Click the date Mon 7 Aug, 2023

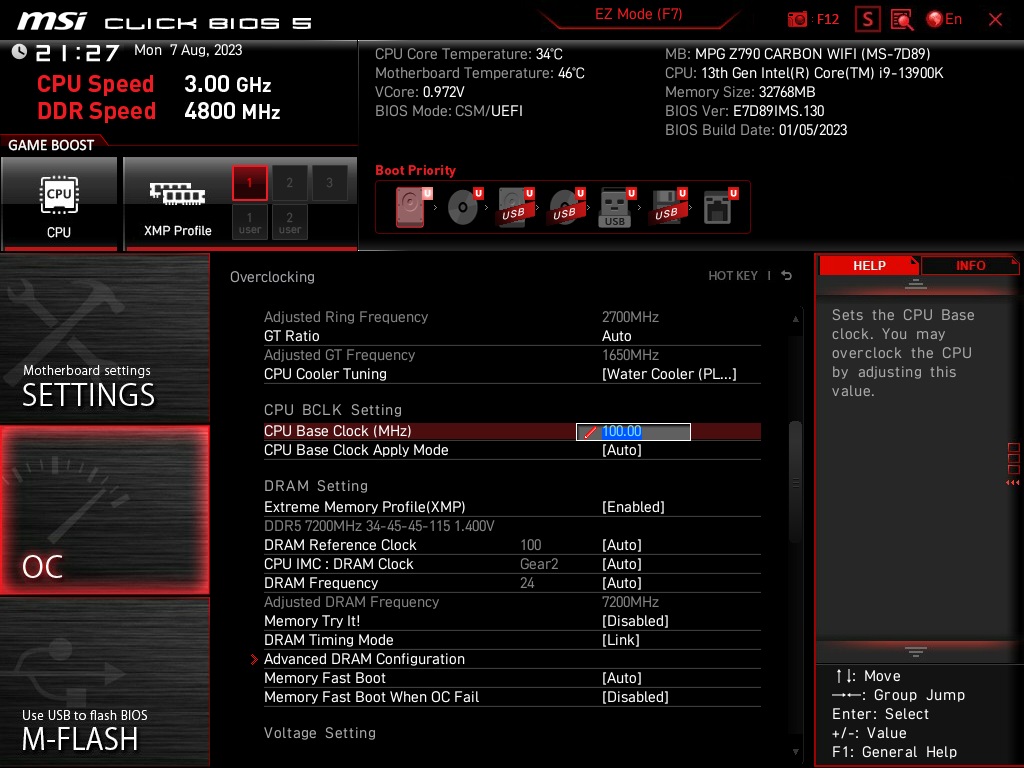tap(188, 50)
